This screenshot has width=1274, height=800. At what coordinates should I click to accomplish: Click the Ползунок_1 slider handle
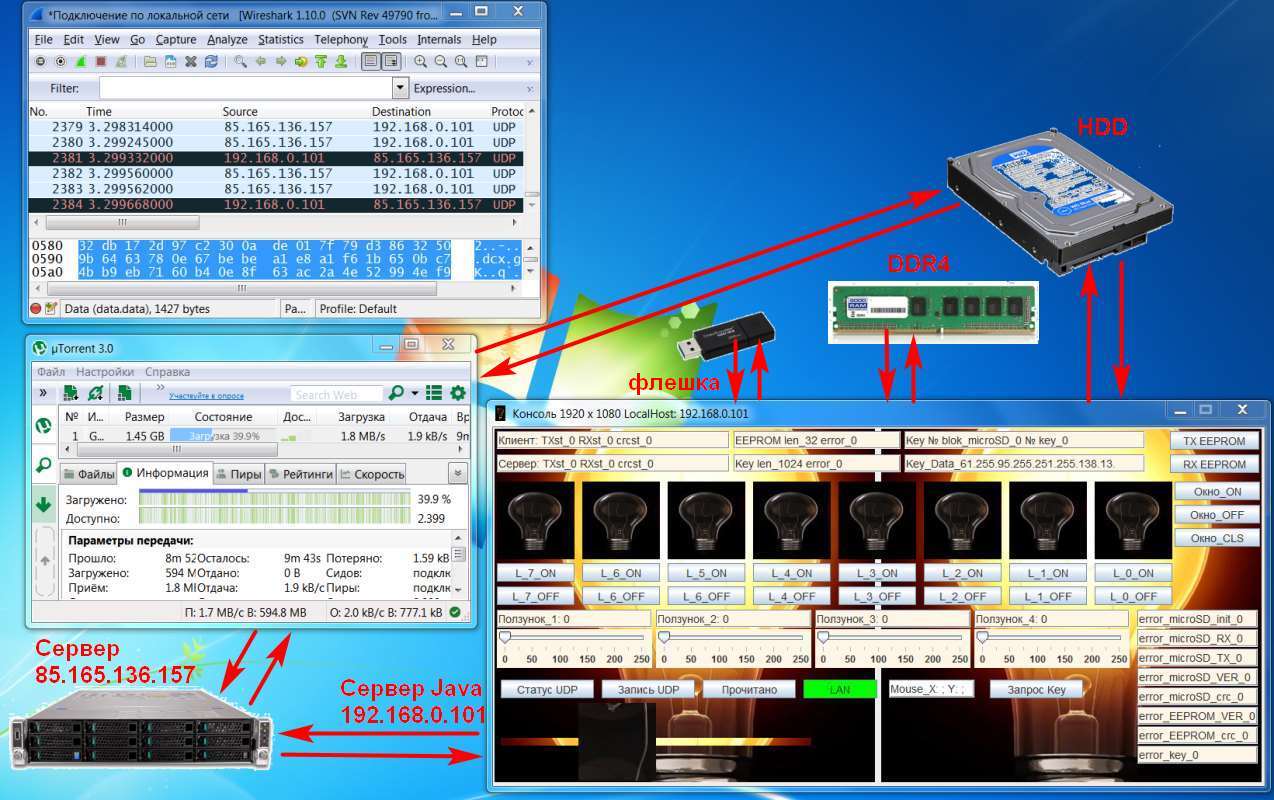coord(505,637)
